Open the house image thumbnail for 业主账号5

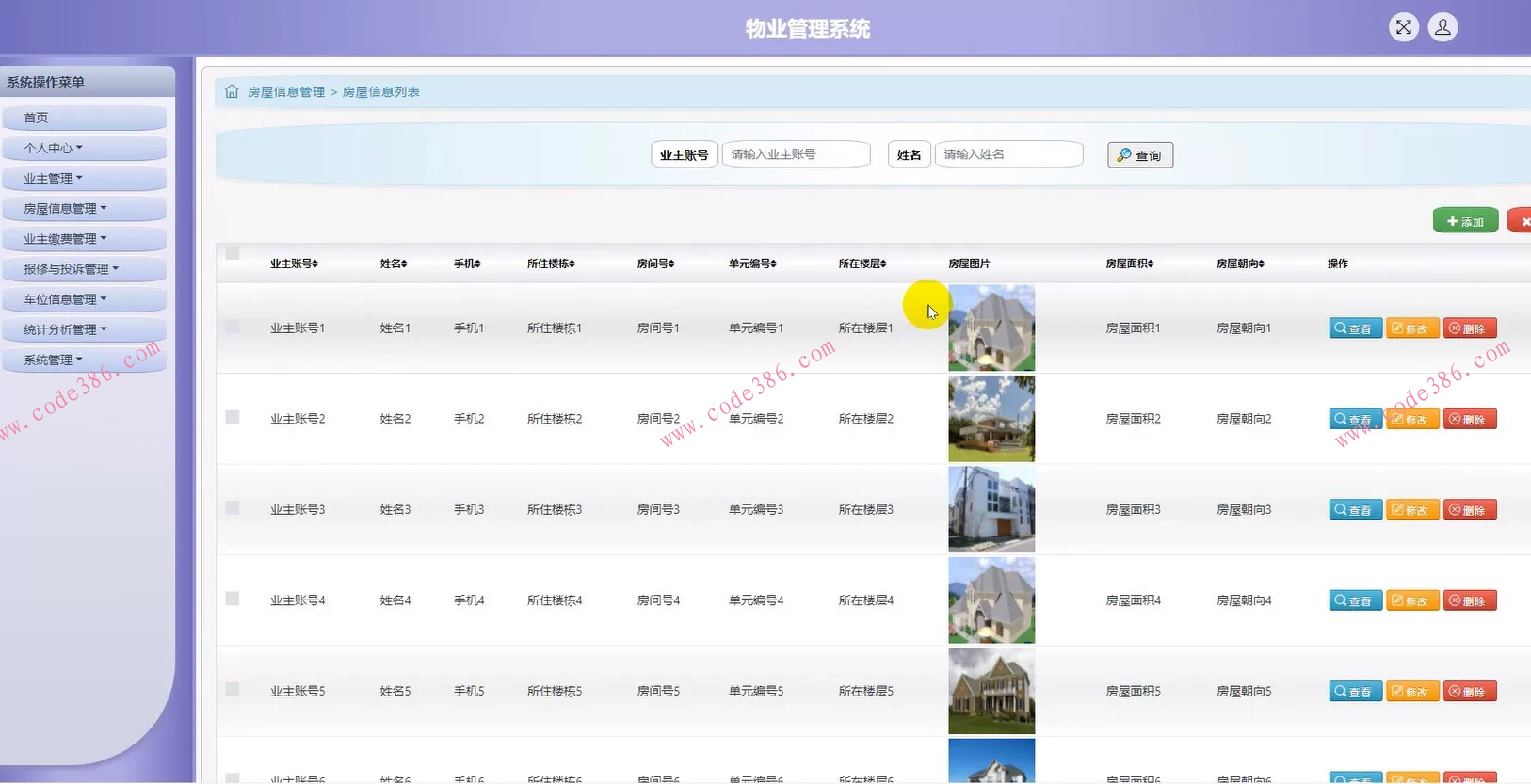click(991, 691)
